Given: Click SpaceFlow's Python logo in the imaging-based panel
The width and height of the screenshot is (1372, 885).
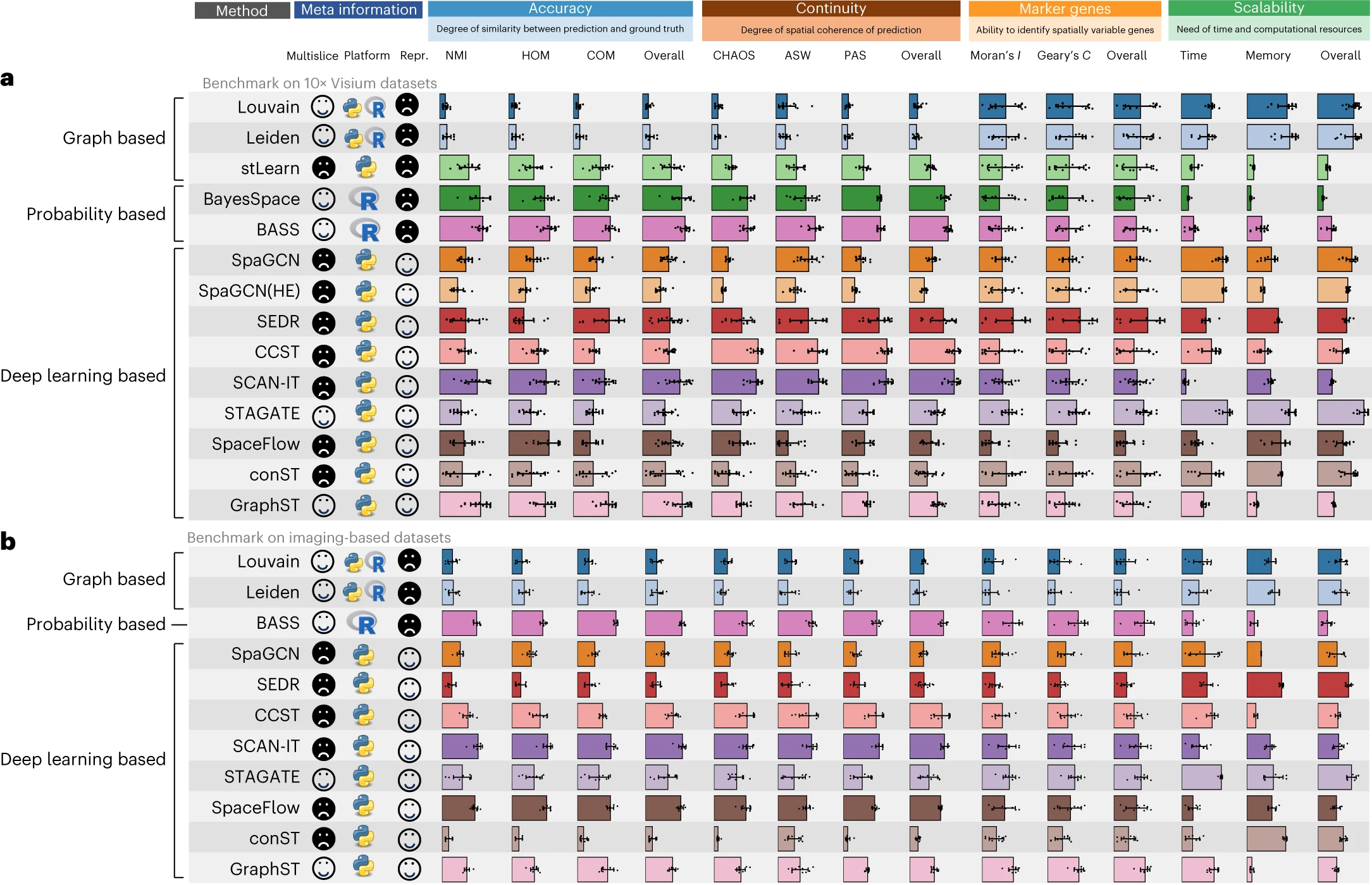Looking at the screenshot, I should pyautogui.click(x=363, y=806).
